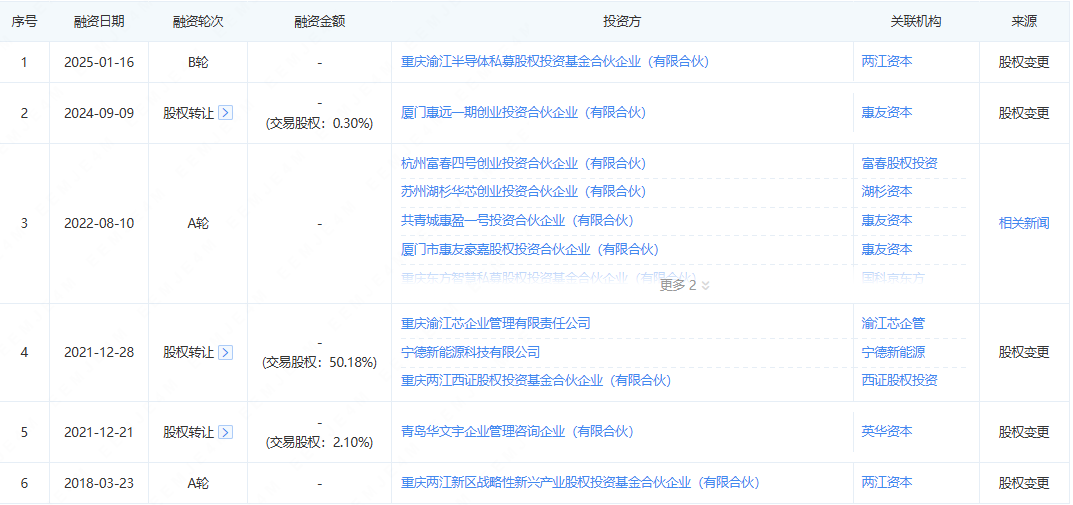Click 股权转让 label in 2021-12-21 row
1073x505 pixels.
pyautogui.click(x=189, y=432)
